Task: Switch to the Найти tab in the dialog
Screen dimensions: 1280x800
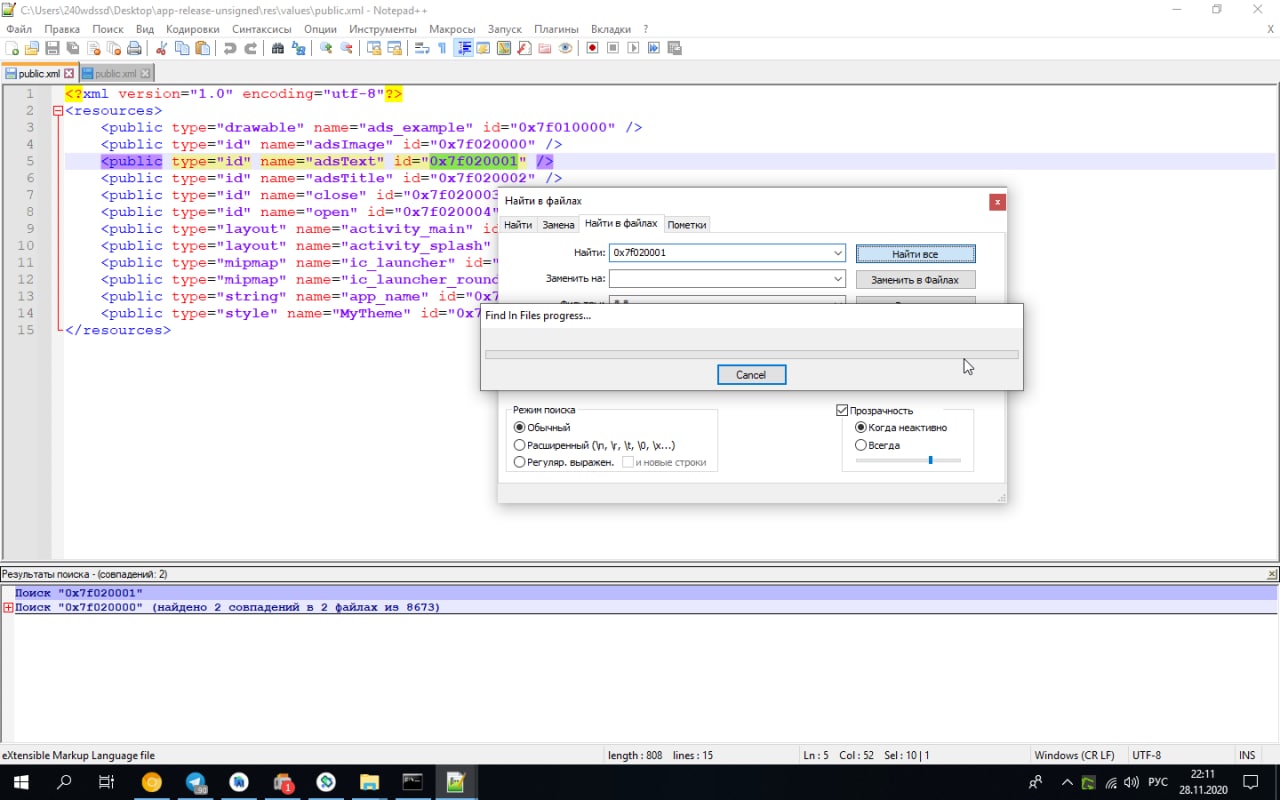Action: point(518,225)
